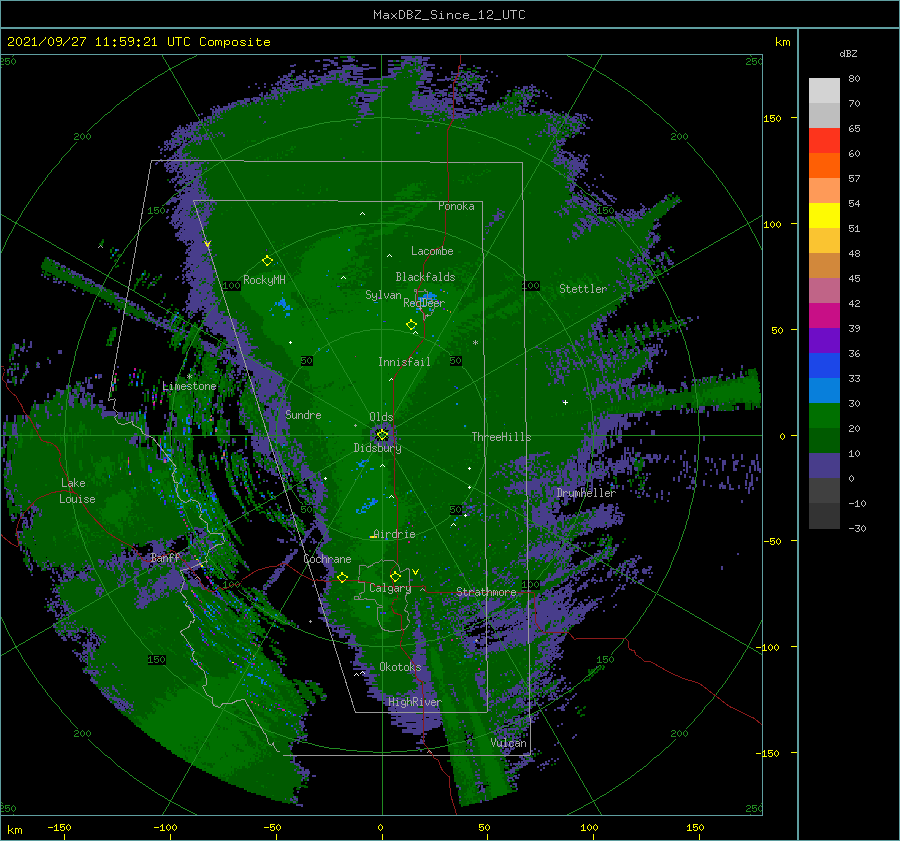Click the yellow diamond marker below Cochrane
900x841 pixels.
click(342, 578)
